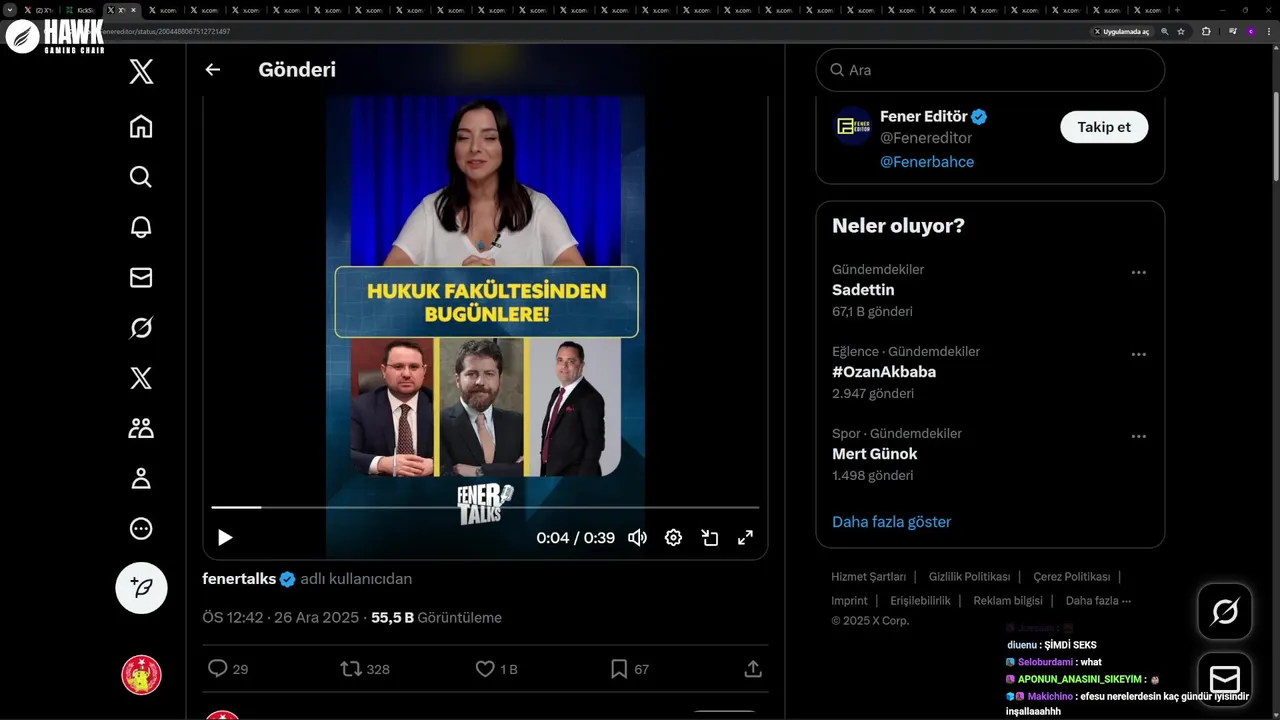Expand Daha fazla footer menu

tap(1098, 601)
